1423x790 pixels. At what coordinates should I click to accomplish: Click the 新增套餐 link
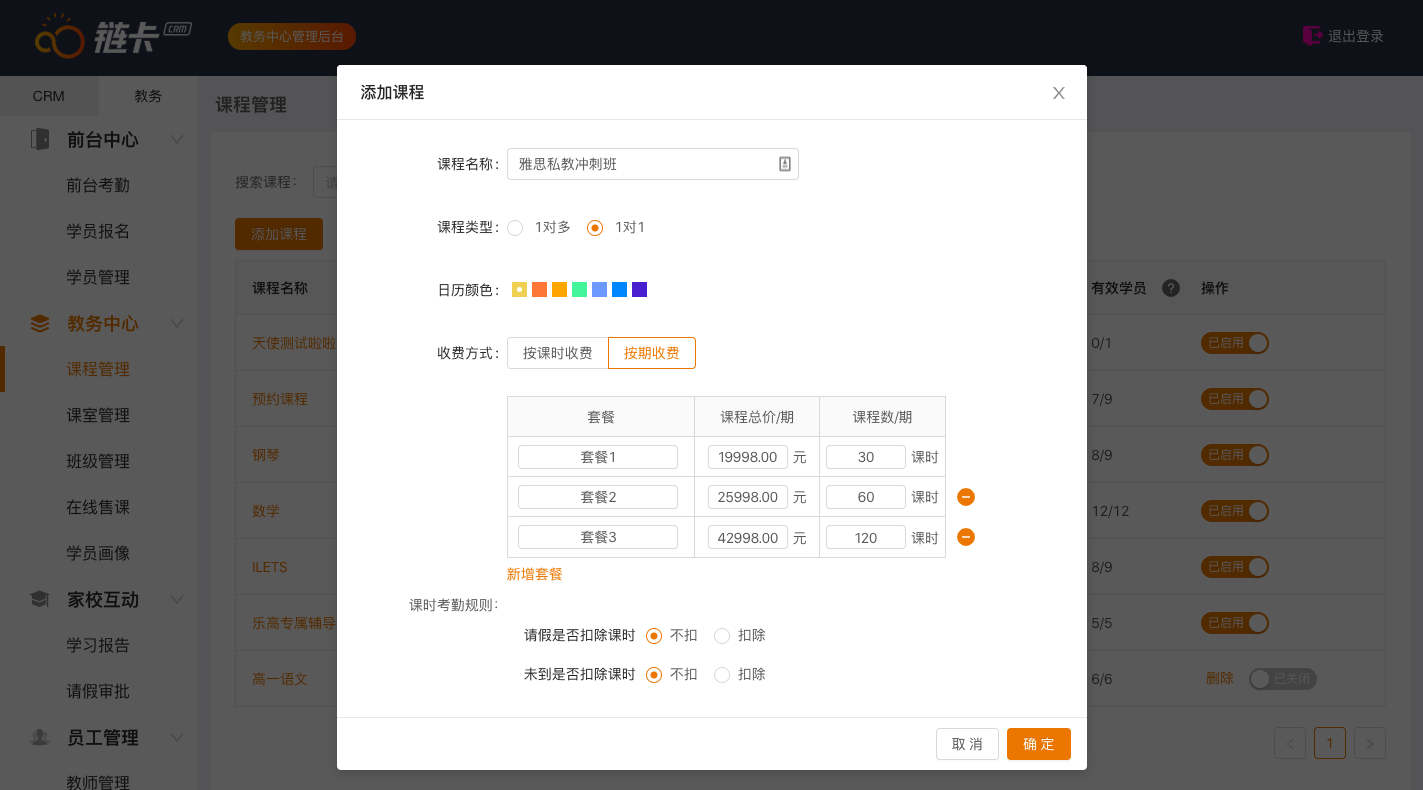tap(535, 574)
